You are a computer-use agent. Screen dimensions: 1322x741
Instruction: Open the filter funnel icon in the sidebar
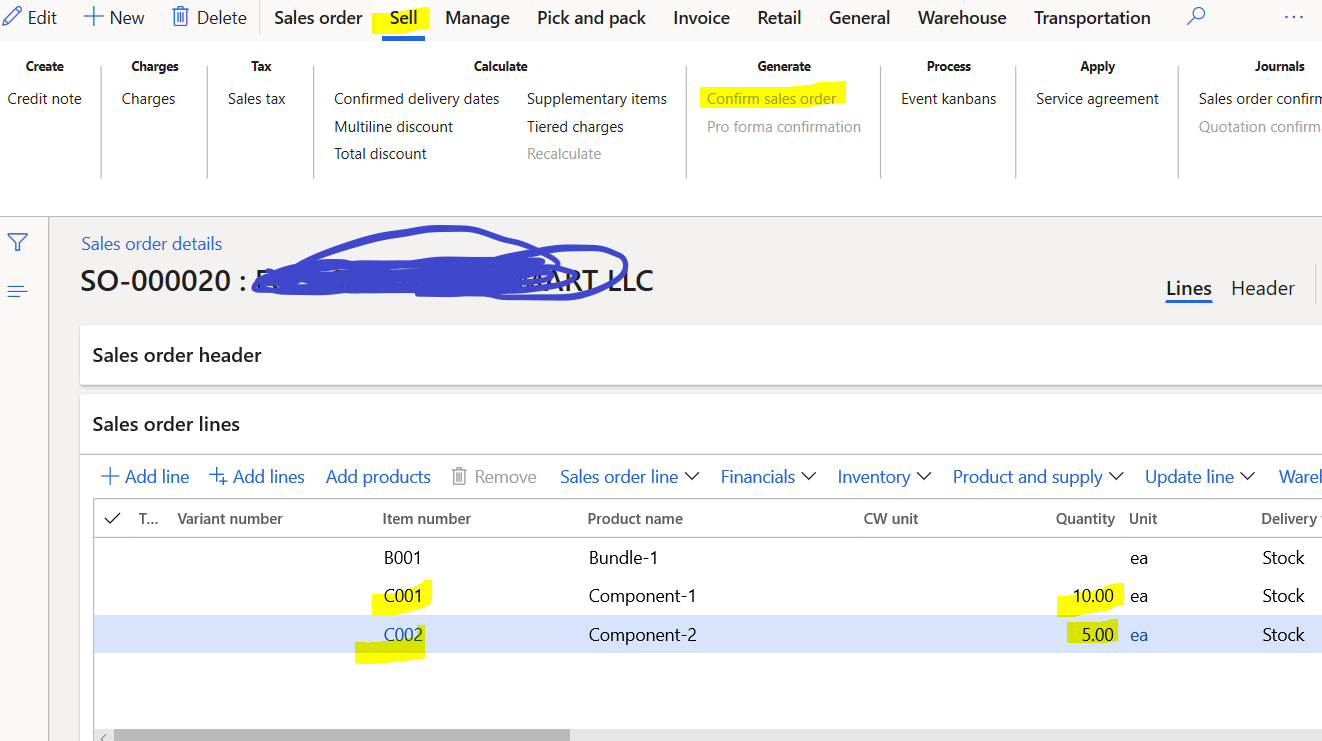point(17,242)
